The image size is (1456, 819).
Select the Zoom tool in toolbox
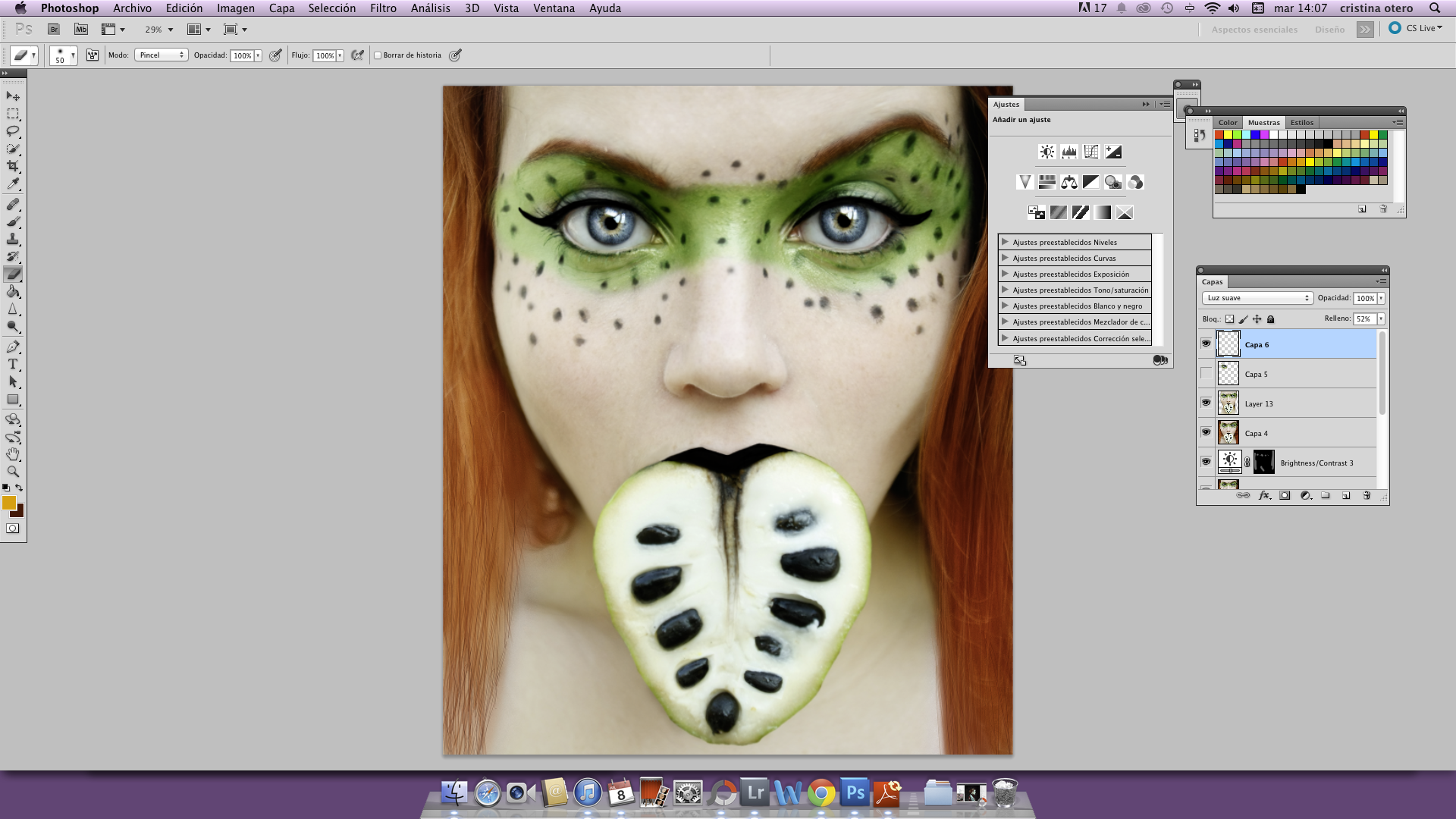click(13, 472)
